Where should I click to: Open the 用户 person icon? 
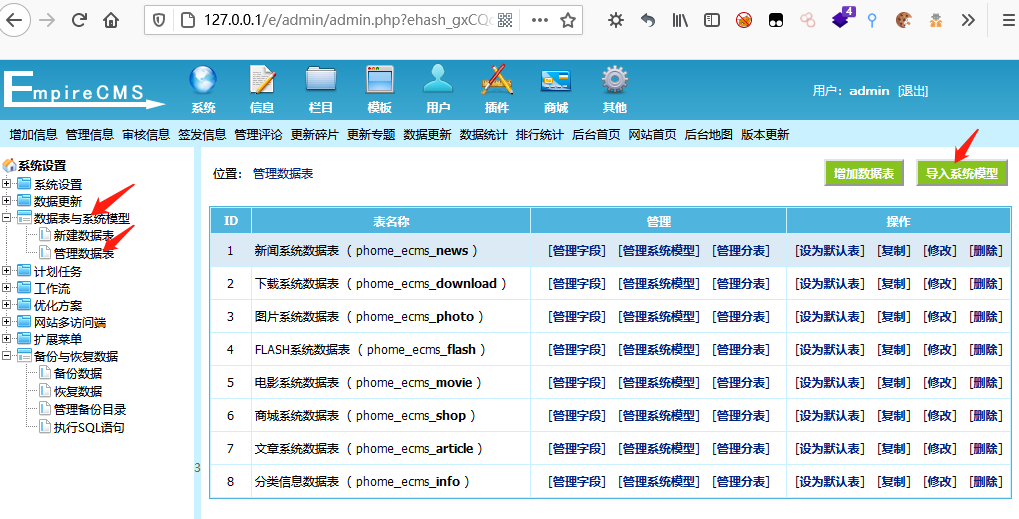[x=438, y=81]
